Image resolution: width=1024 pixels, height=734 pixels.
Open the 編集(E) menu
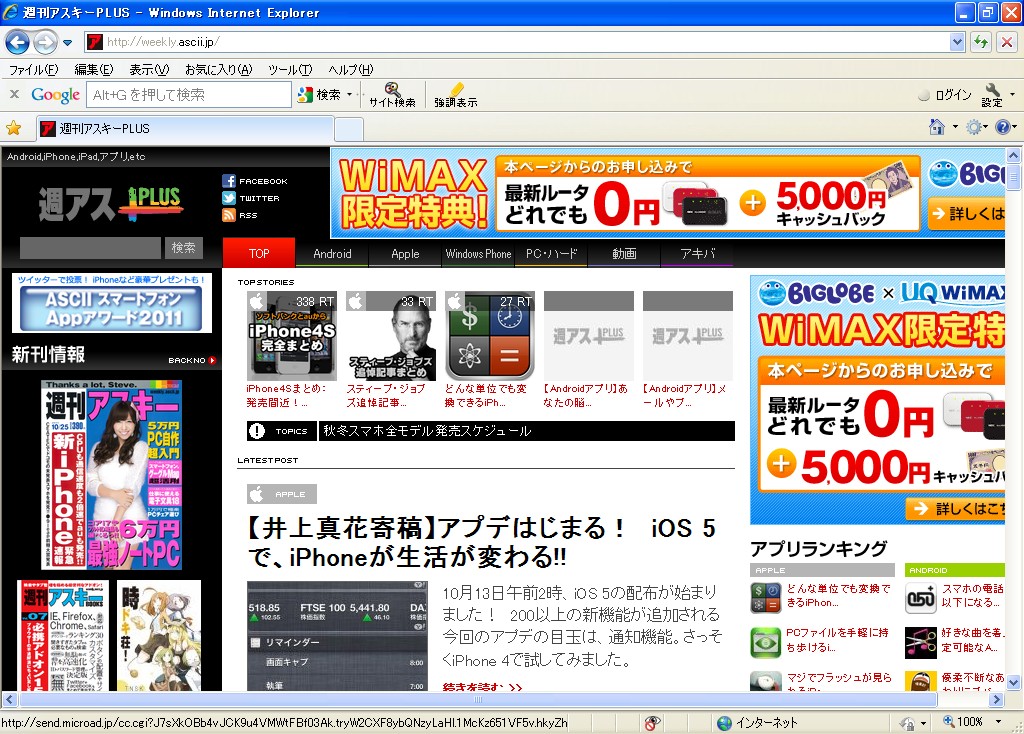click(93, 69)
